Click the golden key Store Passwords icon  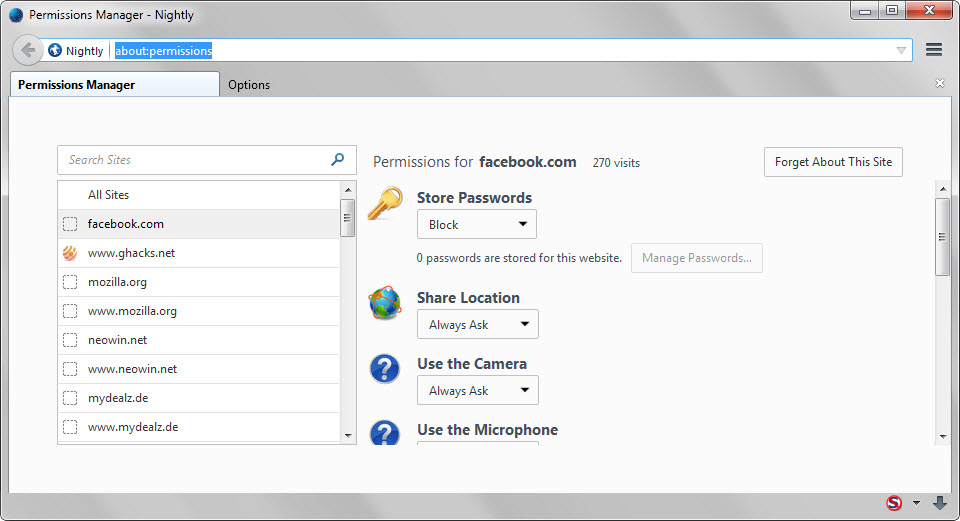point(385,203)
